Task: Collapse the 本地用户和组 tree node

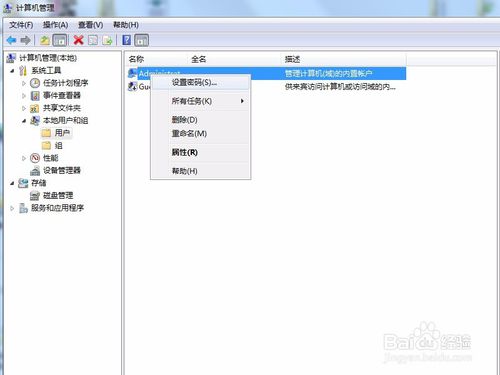Action: pos(24,121)
